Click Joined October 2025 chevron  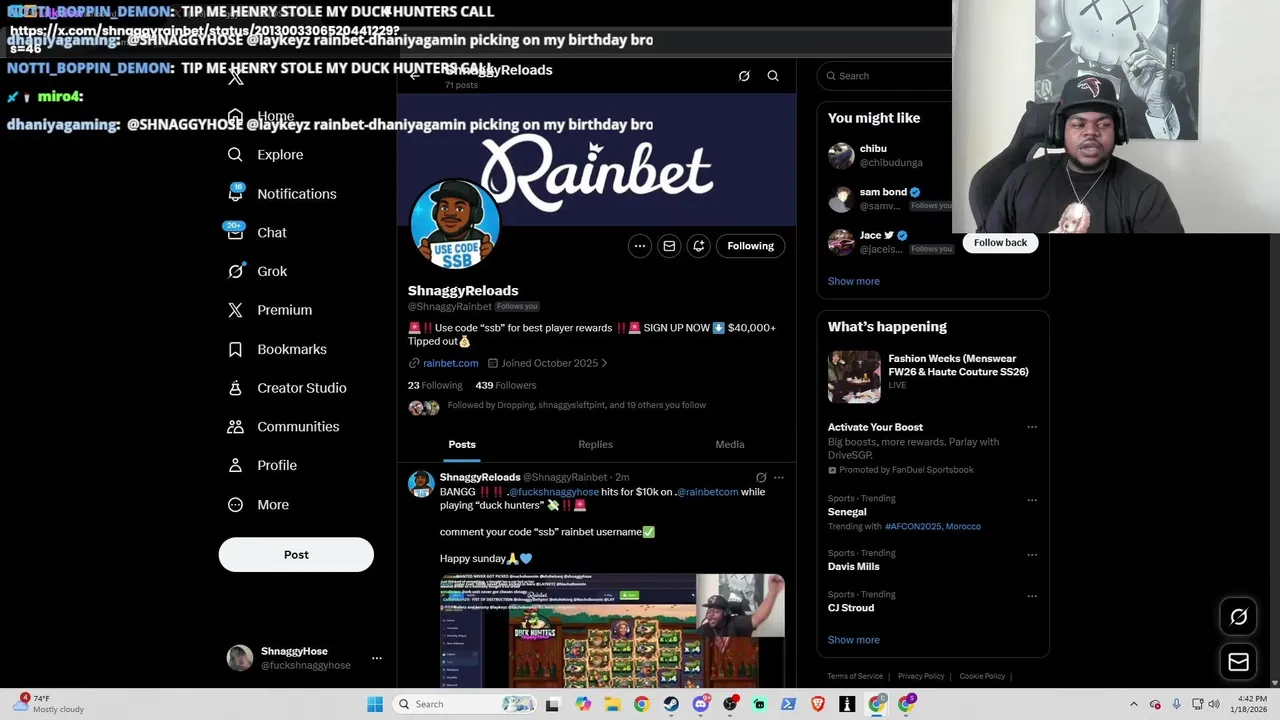click(604, 363)
